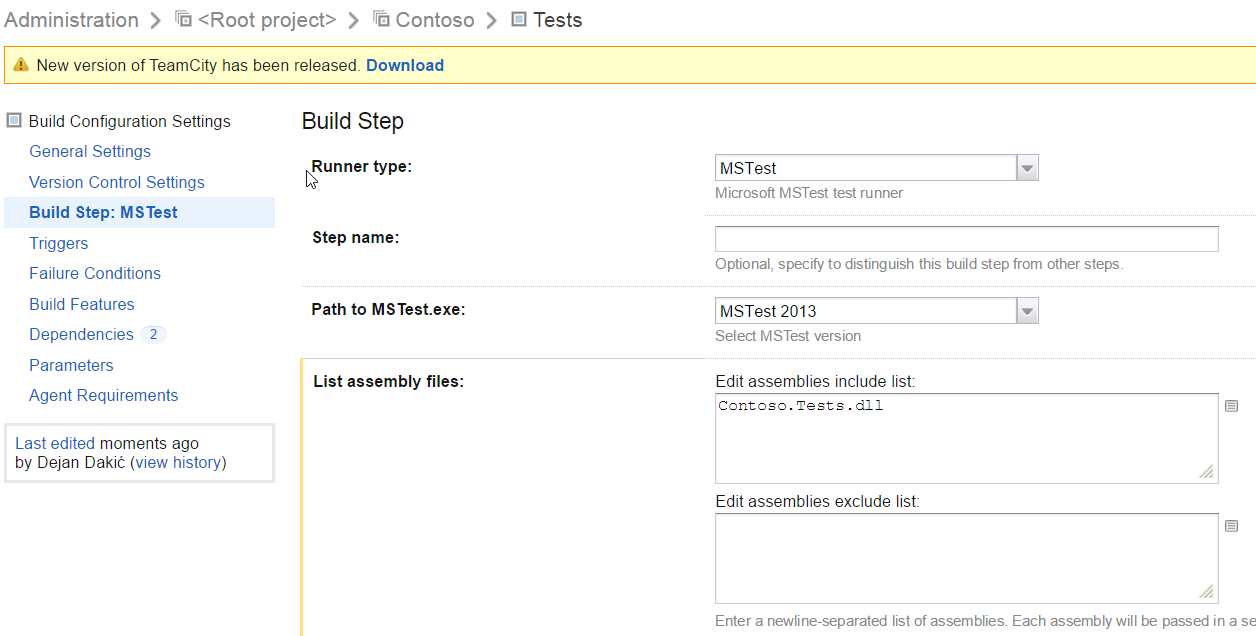Open Failure Conditions settings page

(95, 273)
